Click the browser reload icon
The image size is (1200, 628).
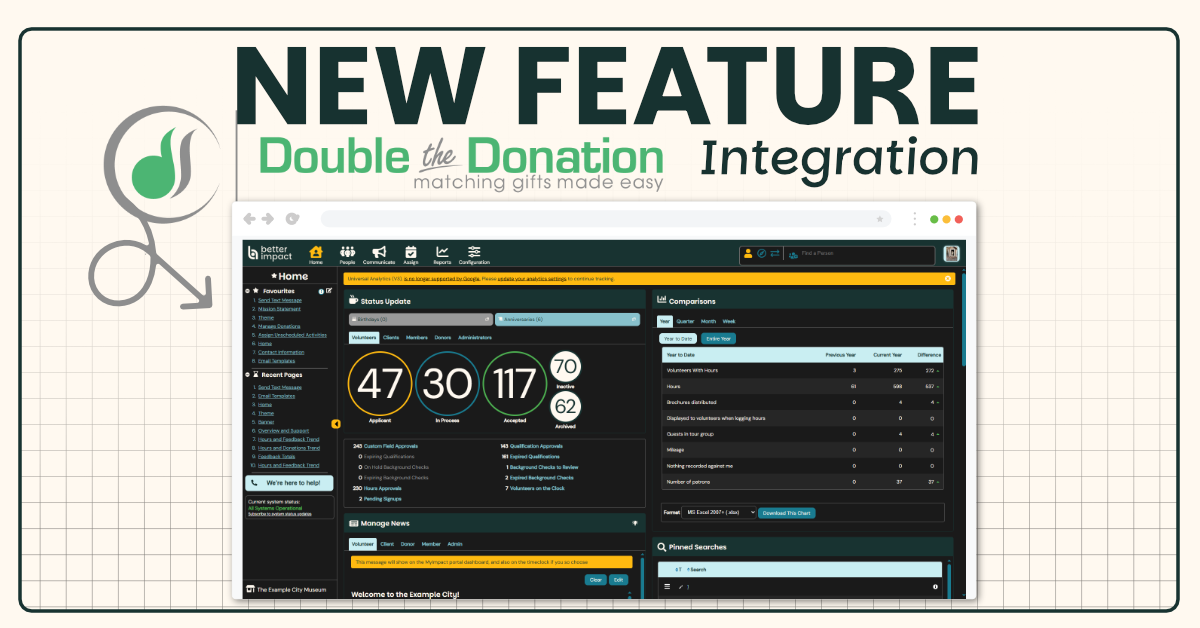(292, 218)
